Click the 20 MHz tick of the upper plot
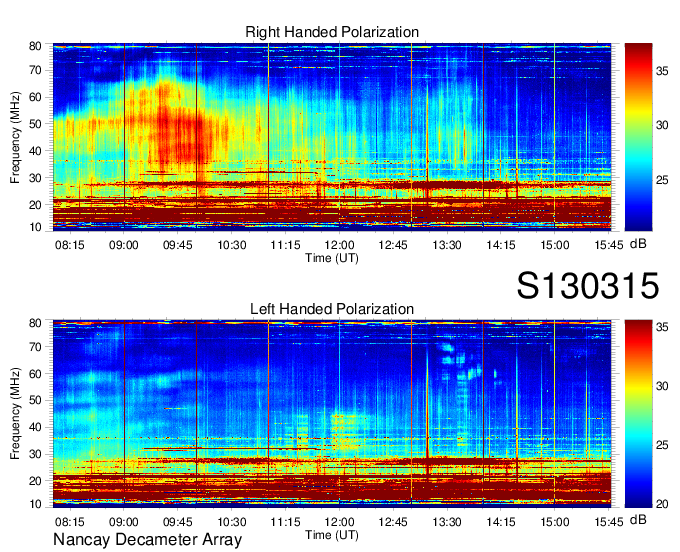The image size is (680, 552). 35,205
